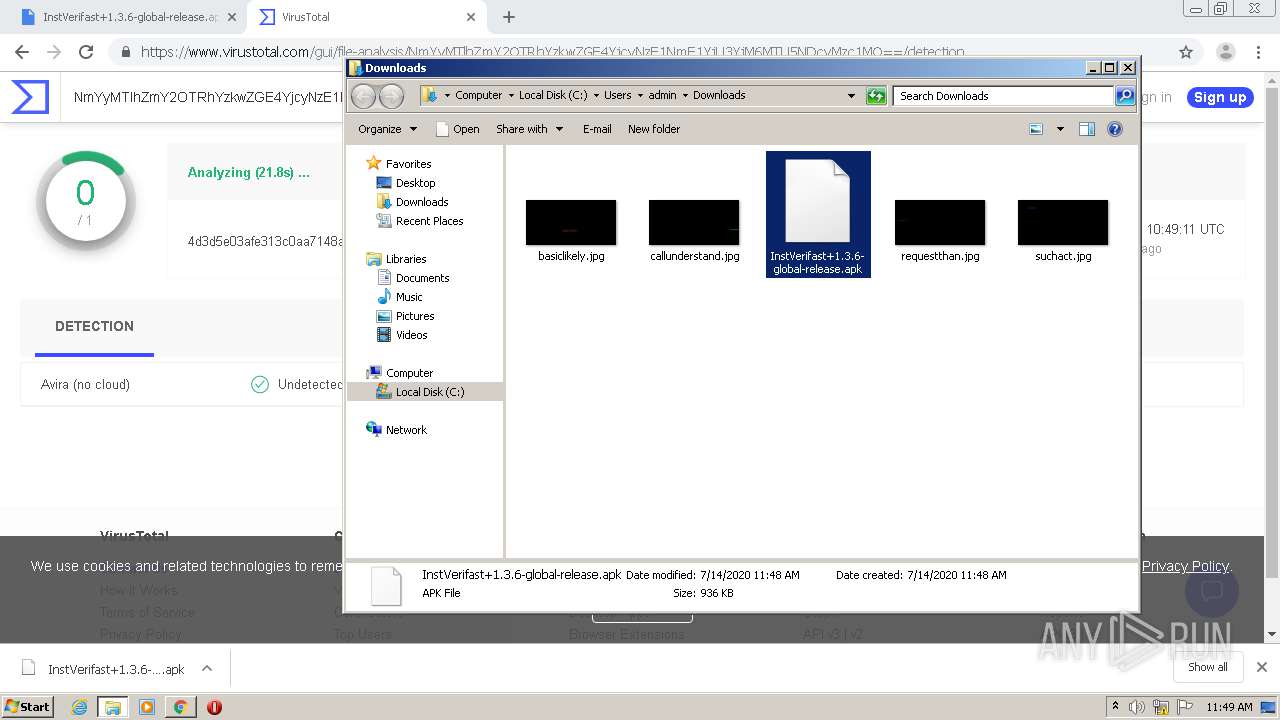Change the view icon in explorer toolbar

click(x=1036, y=129)
